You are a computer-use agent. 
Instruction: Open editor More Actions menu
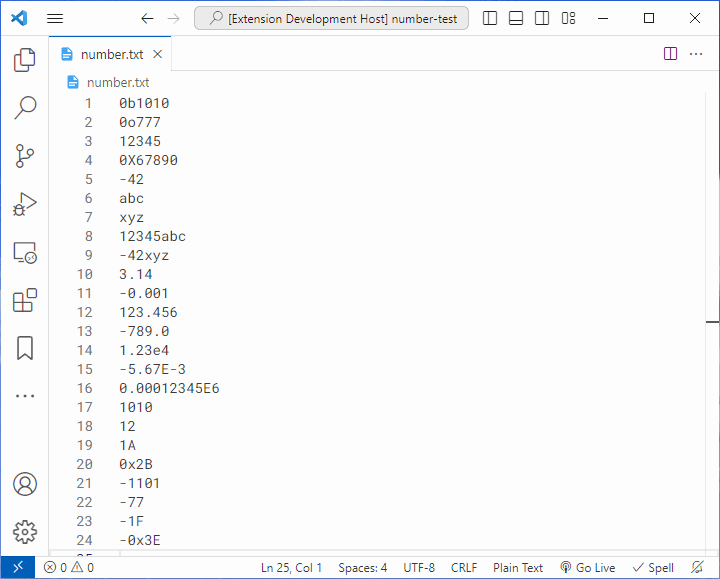click(x=696, y=54)
